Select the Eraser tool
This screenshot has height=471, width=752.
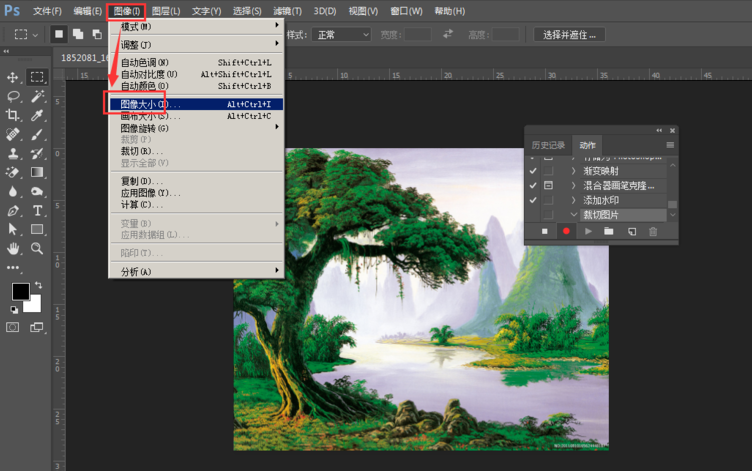click(13, 172)
